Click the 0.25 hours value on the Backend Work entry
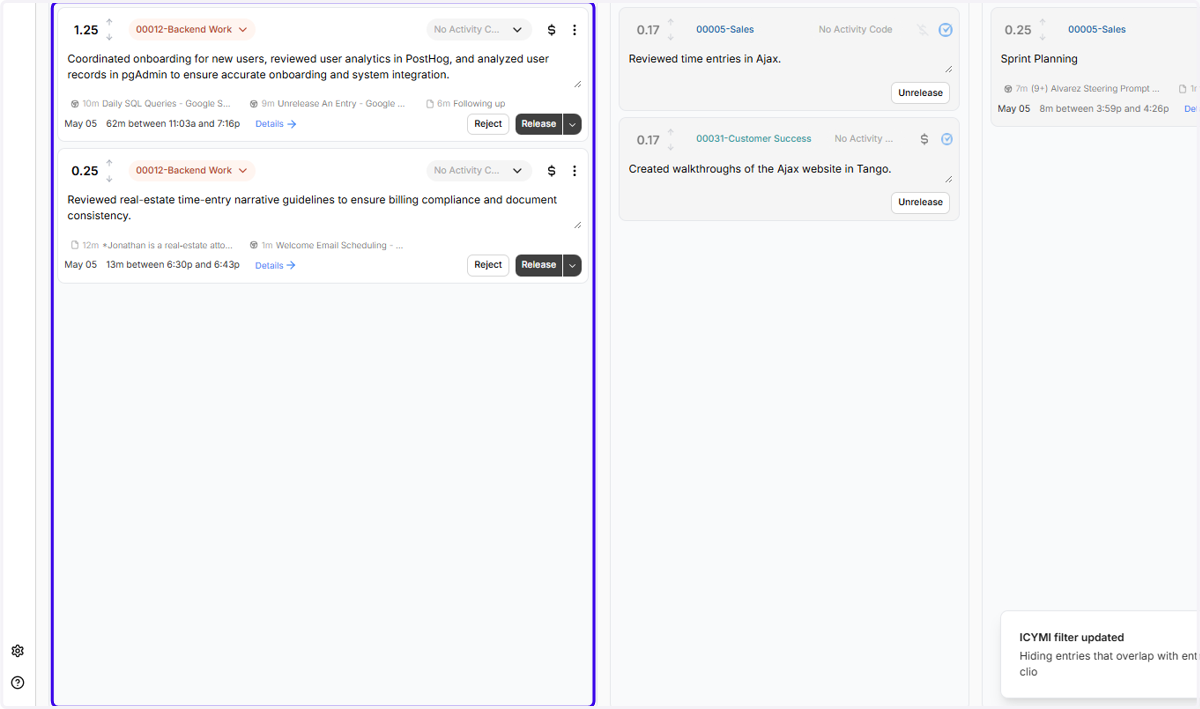Screen dimensions: 1200x709 tap(85, 171)
